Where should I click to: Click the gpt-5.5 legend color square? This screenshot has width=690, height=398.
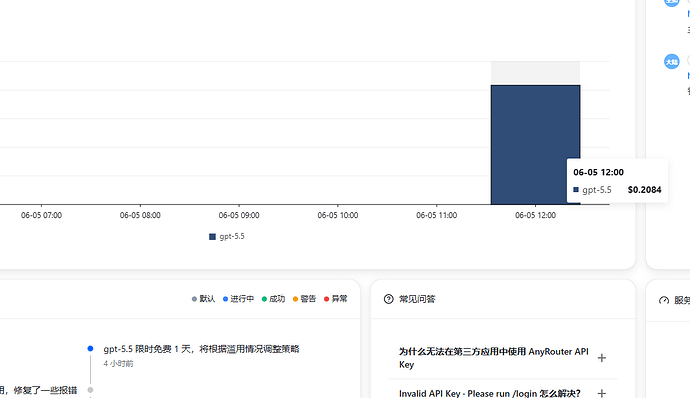pyautogui.click(x=212, y=237)
